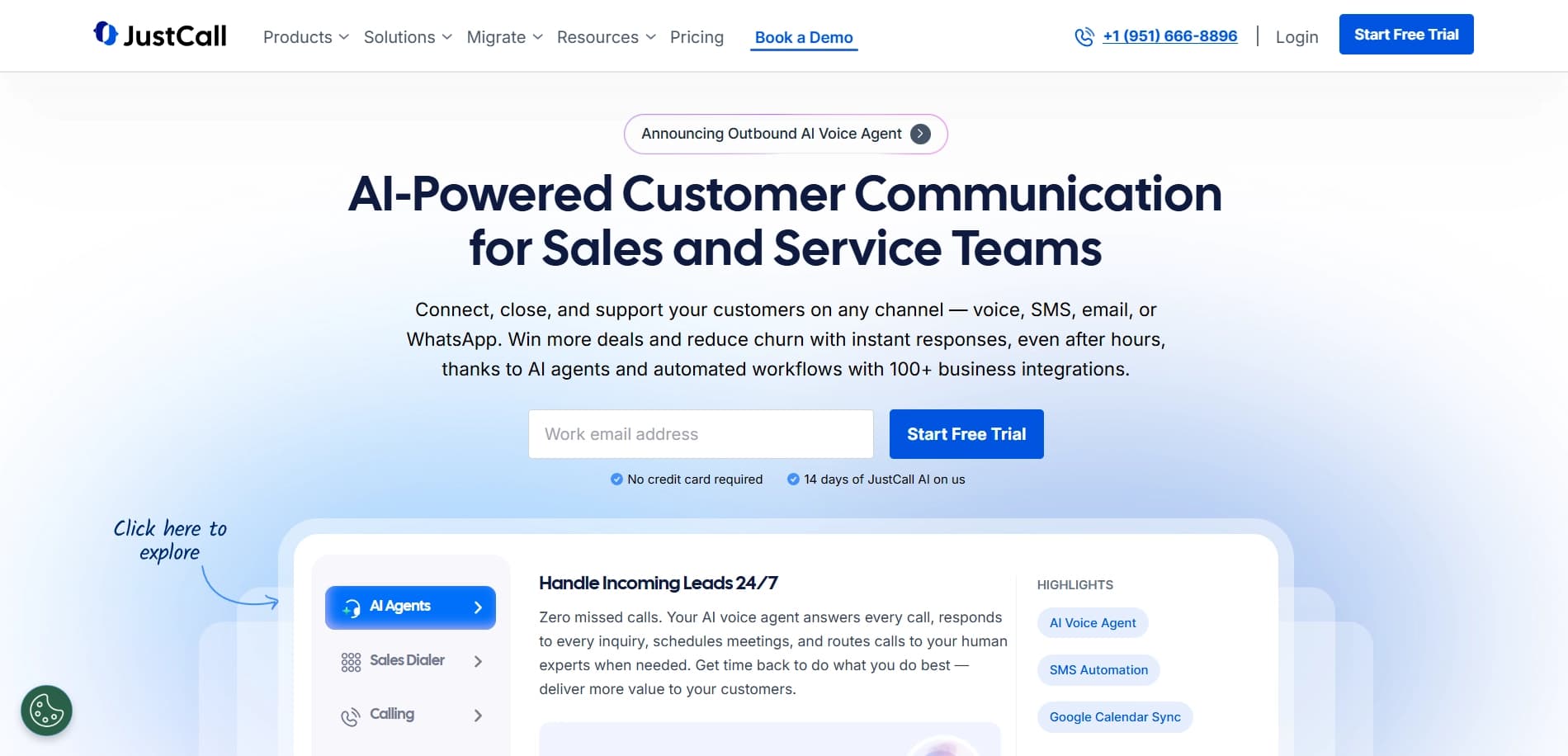Open Announcing Outbound AI Voice Agent banner
This screenshot has height=756, width=1568.
click(x=786, y=134)
